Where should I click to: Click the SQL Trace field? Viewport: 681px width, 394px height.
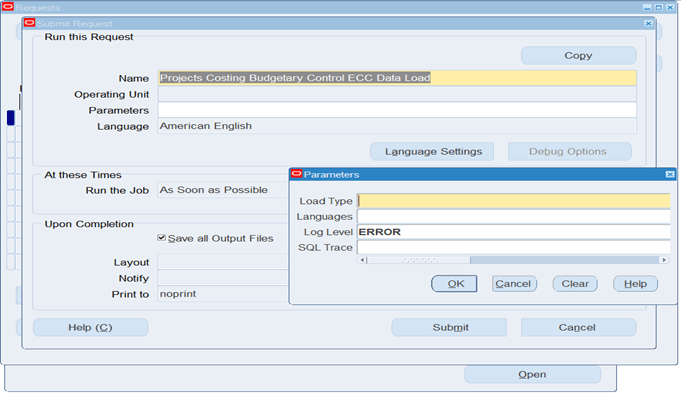[x=514, y=247]
